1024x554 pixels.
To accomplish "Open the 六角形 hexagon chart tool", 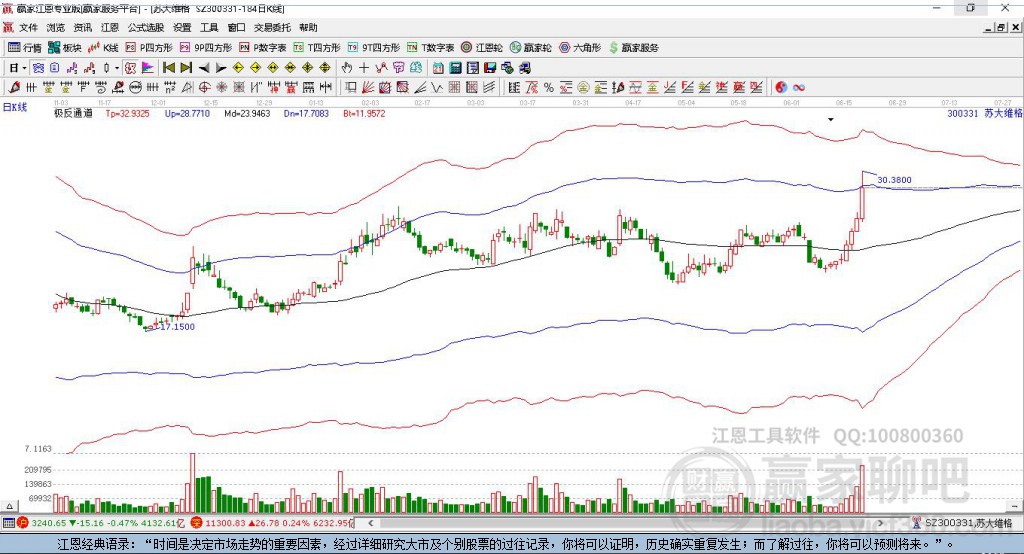I will pyautogui.click(x=580, y=48).
